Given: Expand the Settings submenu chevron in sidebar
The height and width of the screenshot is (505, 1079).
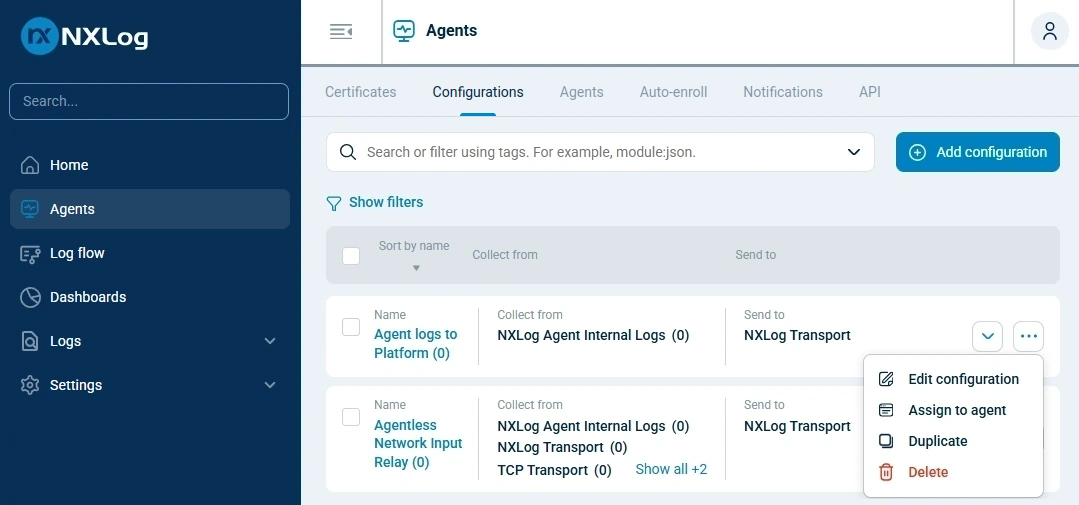Looking at the screenshot, I should [270, 385].
